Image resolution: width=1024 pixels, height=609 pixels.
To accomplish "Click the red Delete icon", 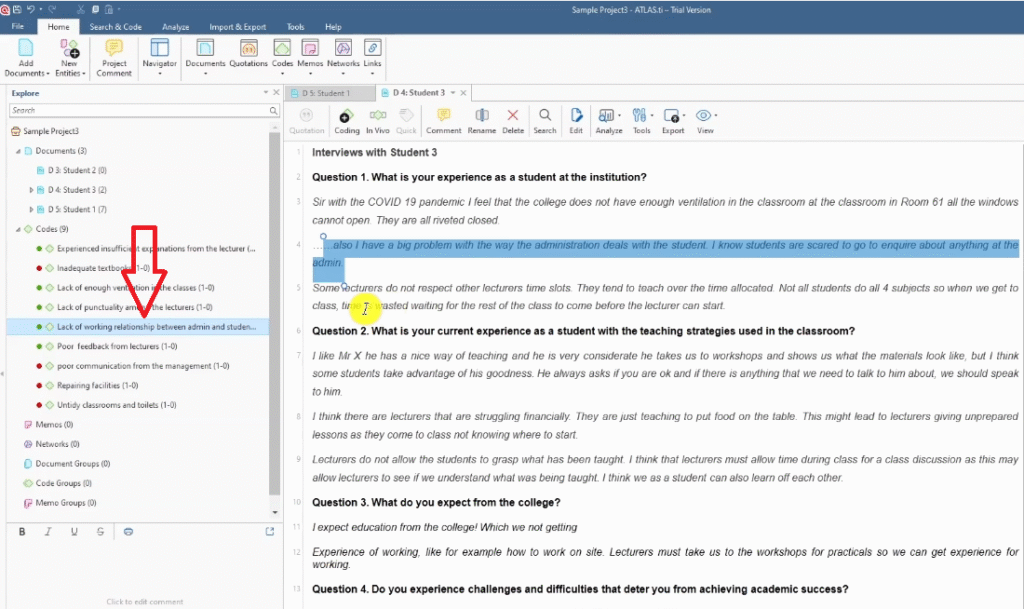I will (x=513, y=120).
